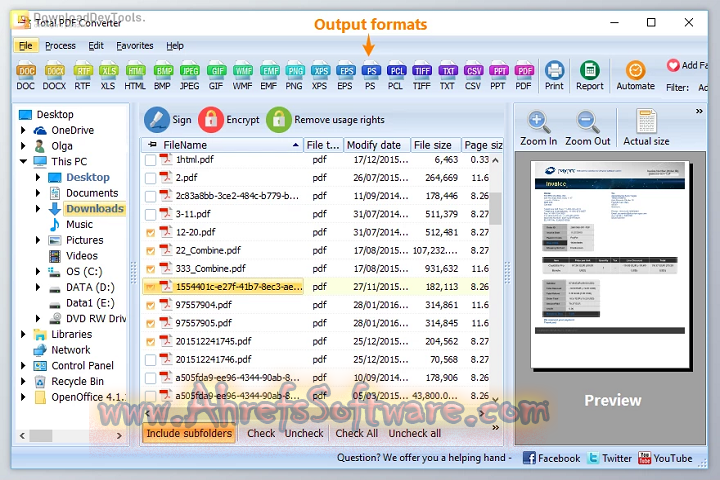Click the Uncheck all button
This screenshot has width=720, height=480.
415,434
